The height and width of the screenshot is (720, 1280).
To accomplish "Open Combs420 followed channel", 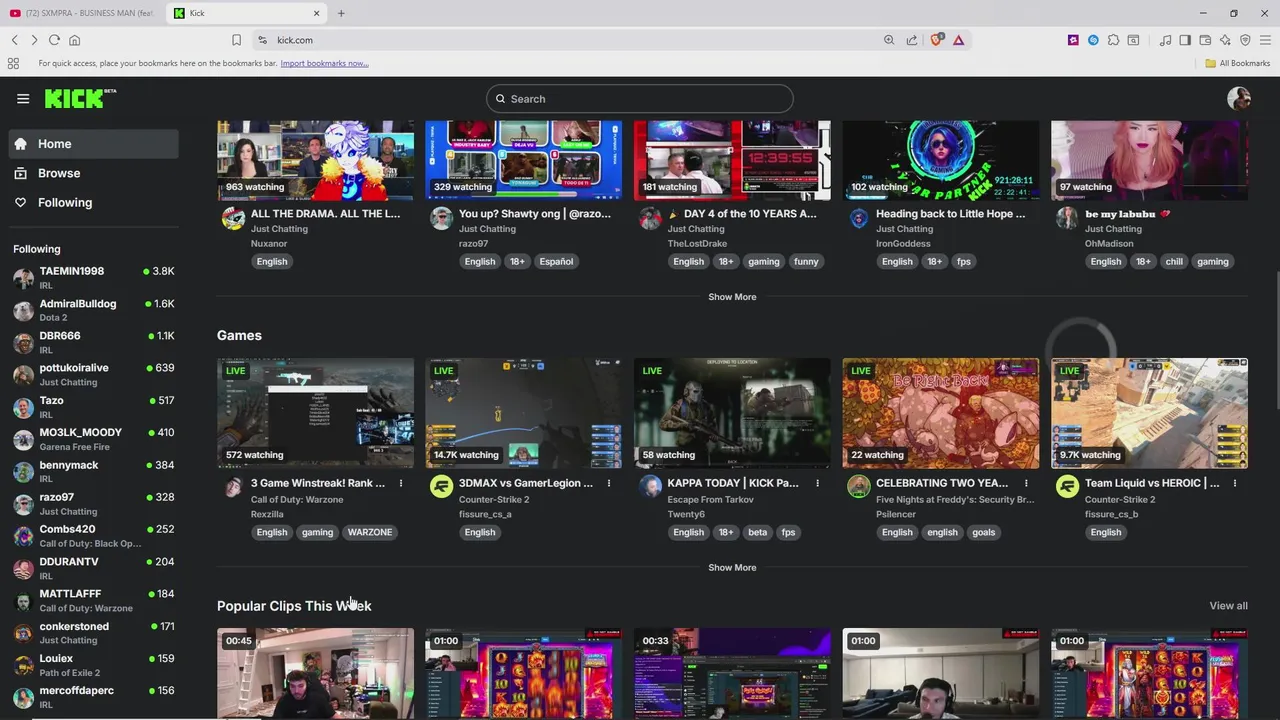I will click(x=94, y=536).
